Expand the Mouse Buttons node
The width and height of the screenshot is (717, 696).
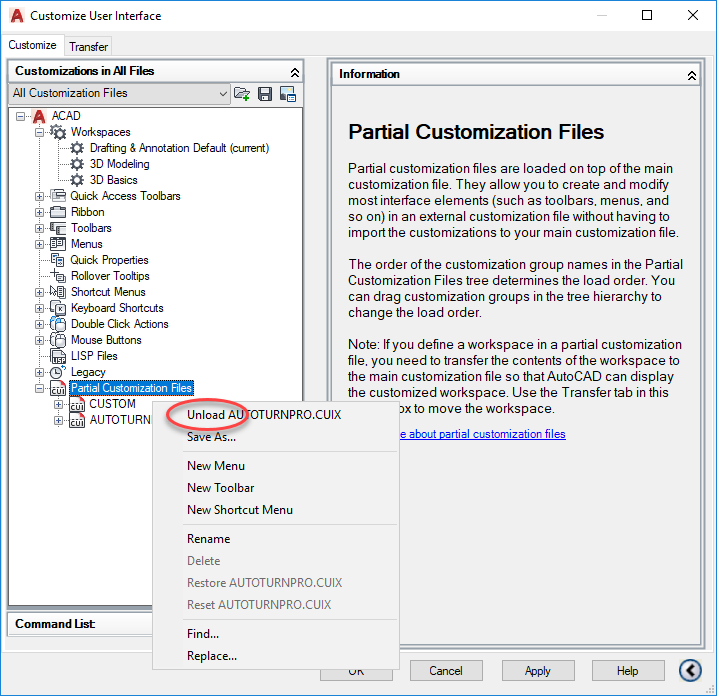coord(39,341)
